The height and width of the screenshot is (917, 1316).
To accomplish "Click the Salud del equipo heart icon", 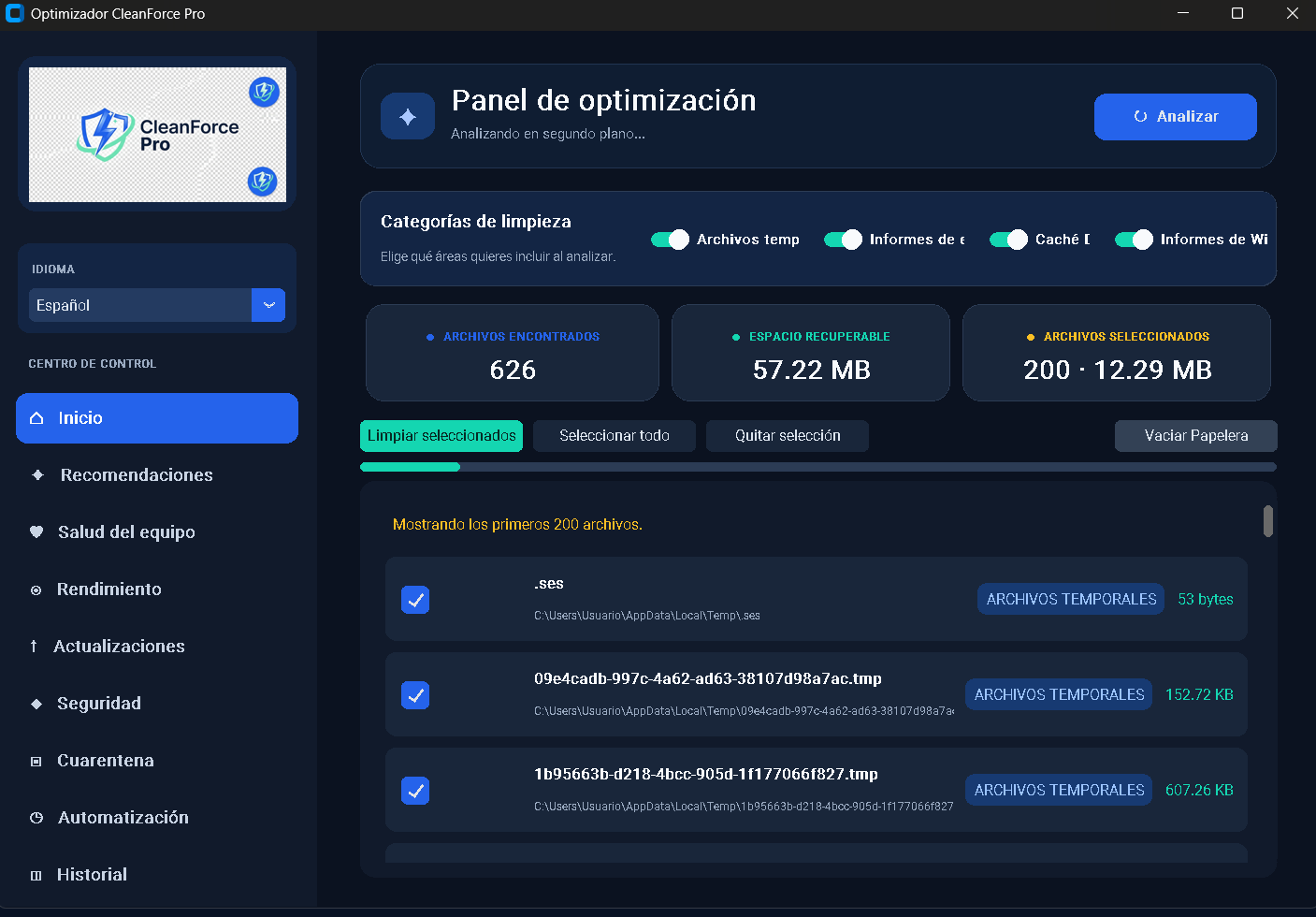I will [36, 532].
